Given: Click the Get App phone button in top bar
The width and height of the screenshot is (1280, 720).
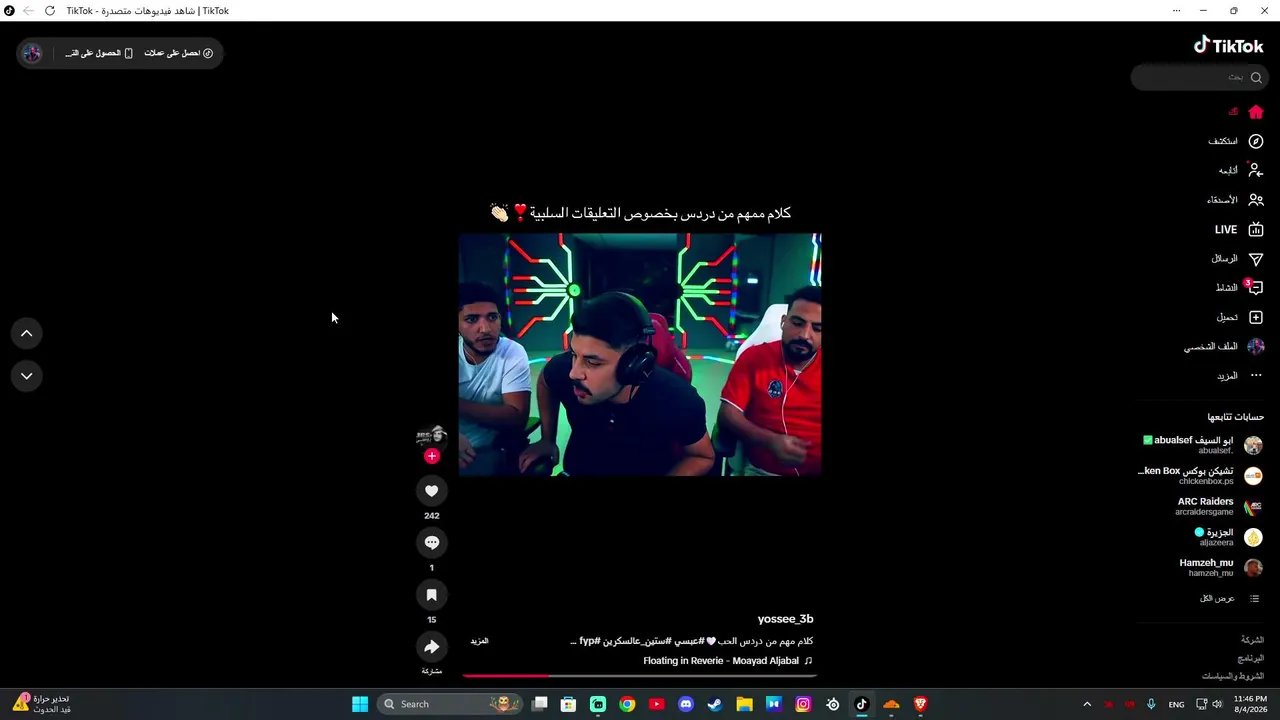Looking at the screenshot, I should point(99,53).
